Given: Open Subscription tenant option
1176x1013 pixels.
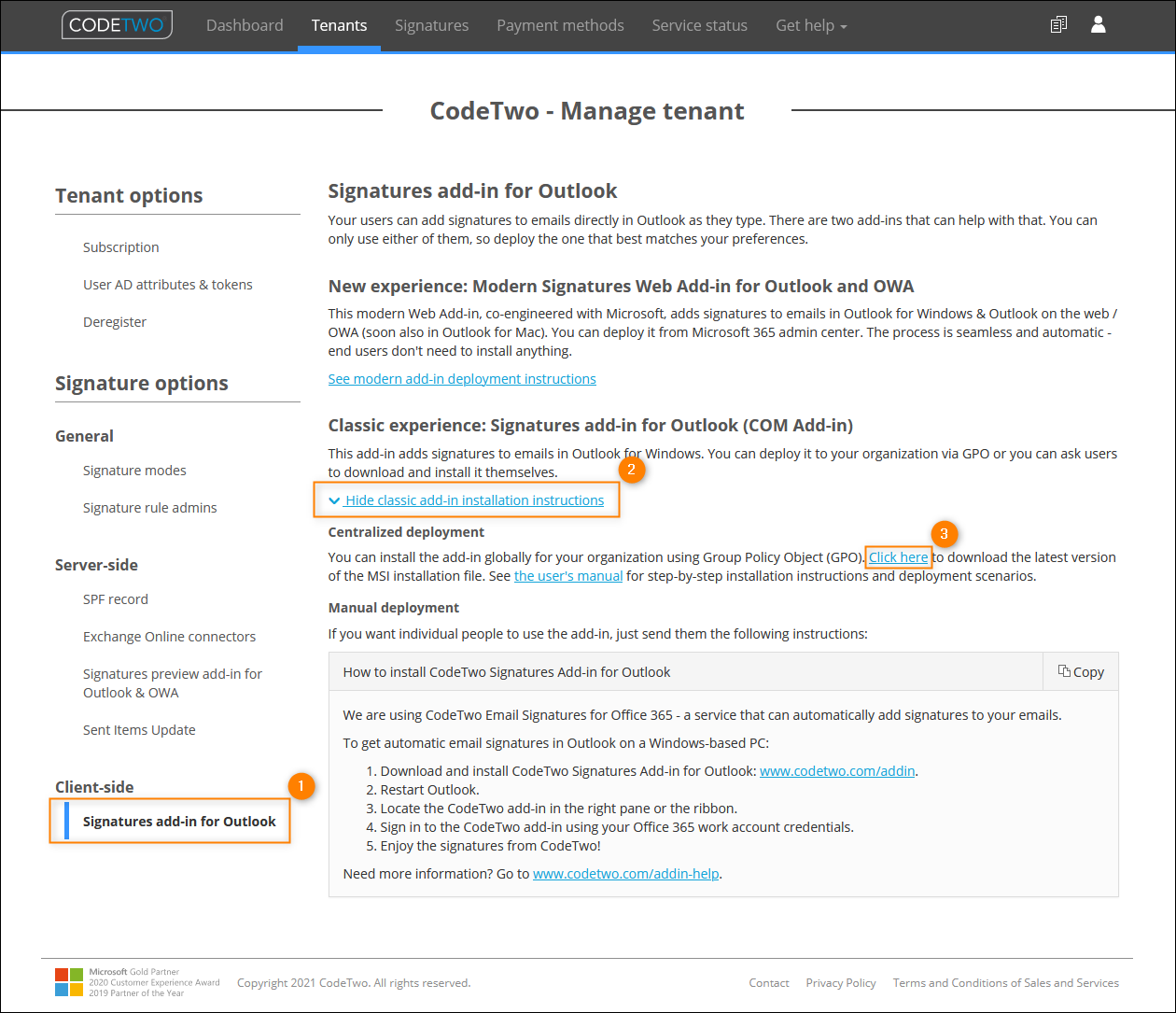Looking at the screenshot, I should click(x=121, y=247).
